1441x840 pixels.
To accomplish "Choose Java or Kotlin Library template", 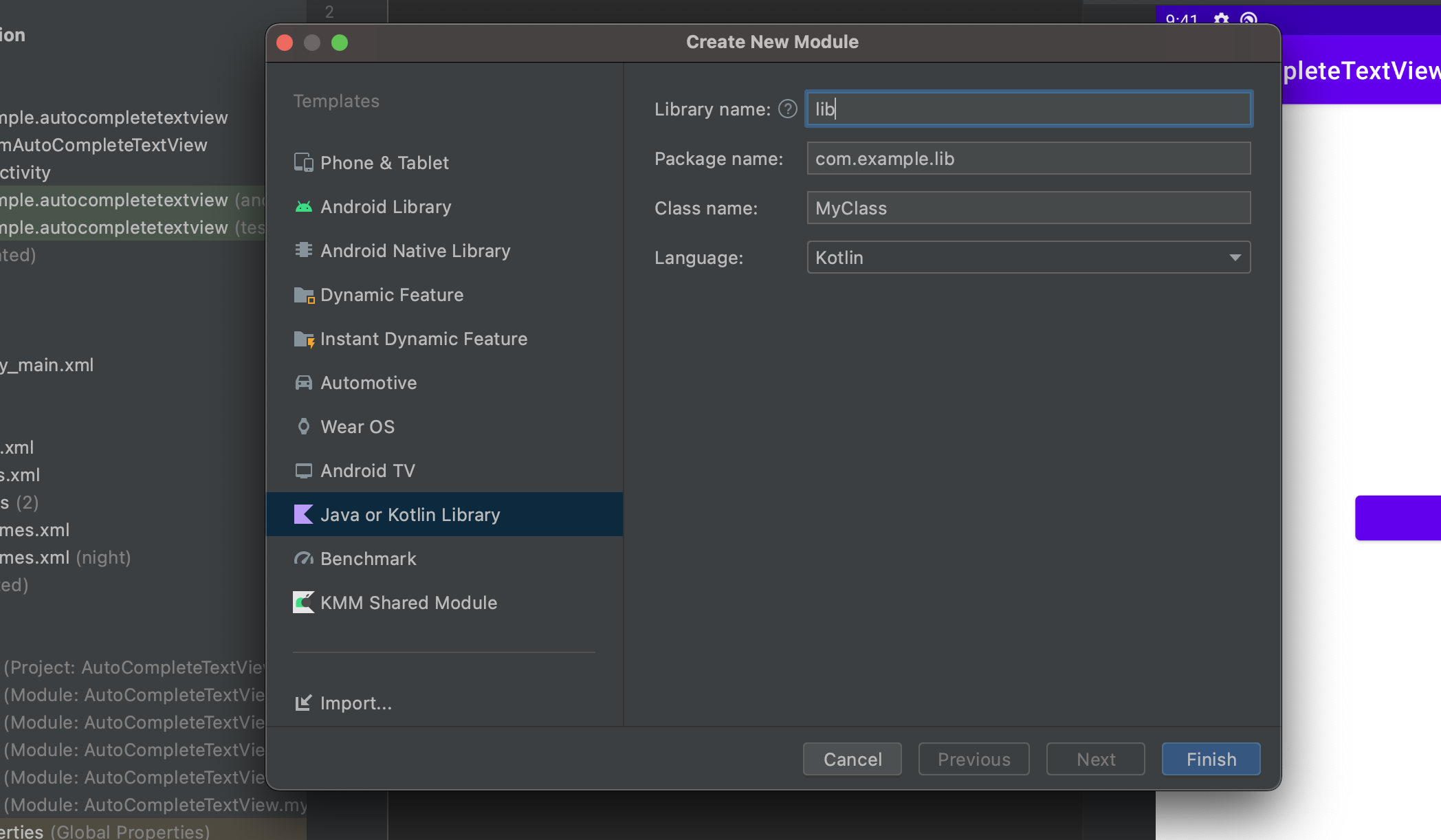I will coord(410,515).
